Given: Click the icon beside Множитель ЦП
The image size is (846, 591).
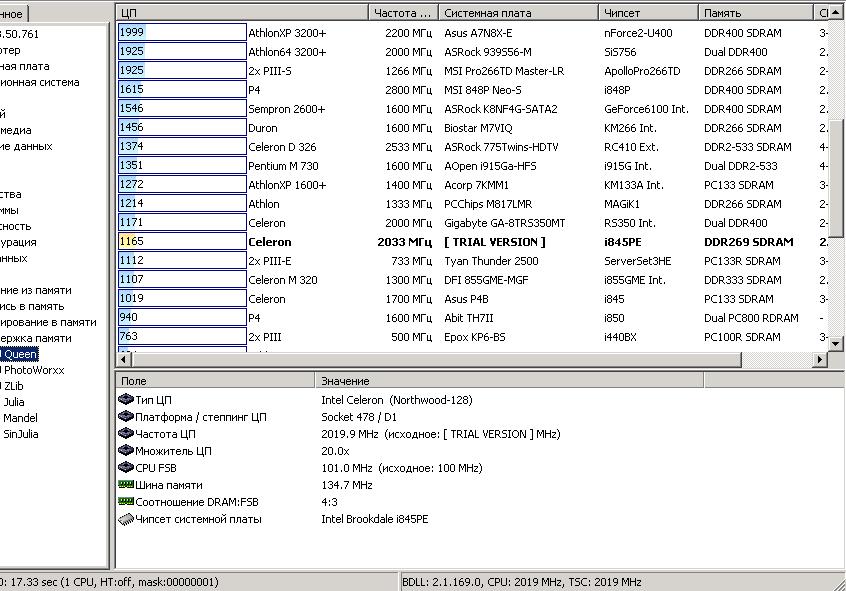Looking at the screenshot, I should (125, 451).
